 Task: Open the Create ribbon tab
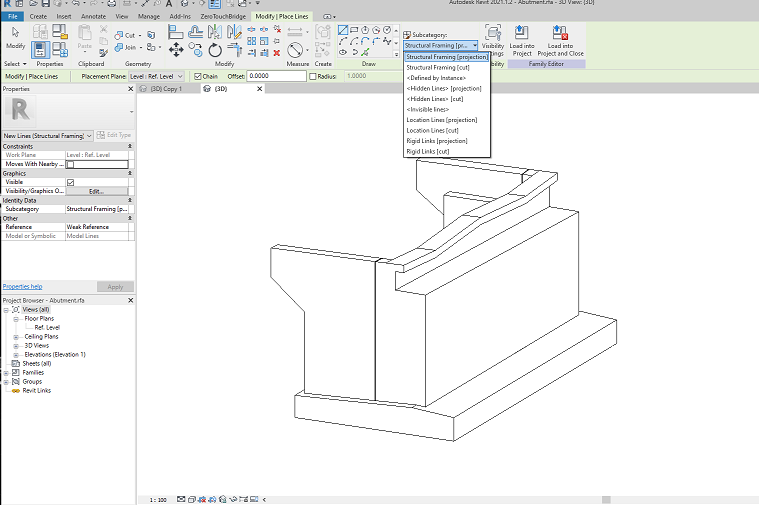[x=38, y=16]
